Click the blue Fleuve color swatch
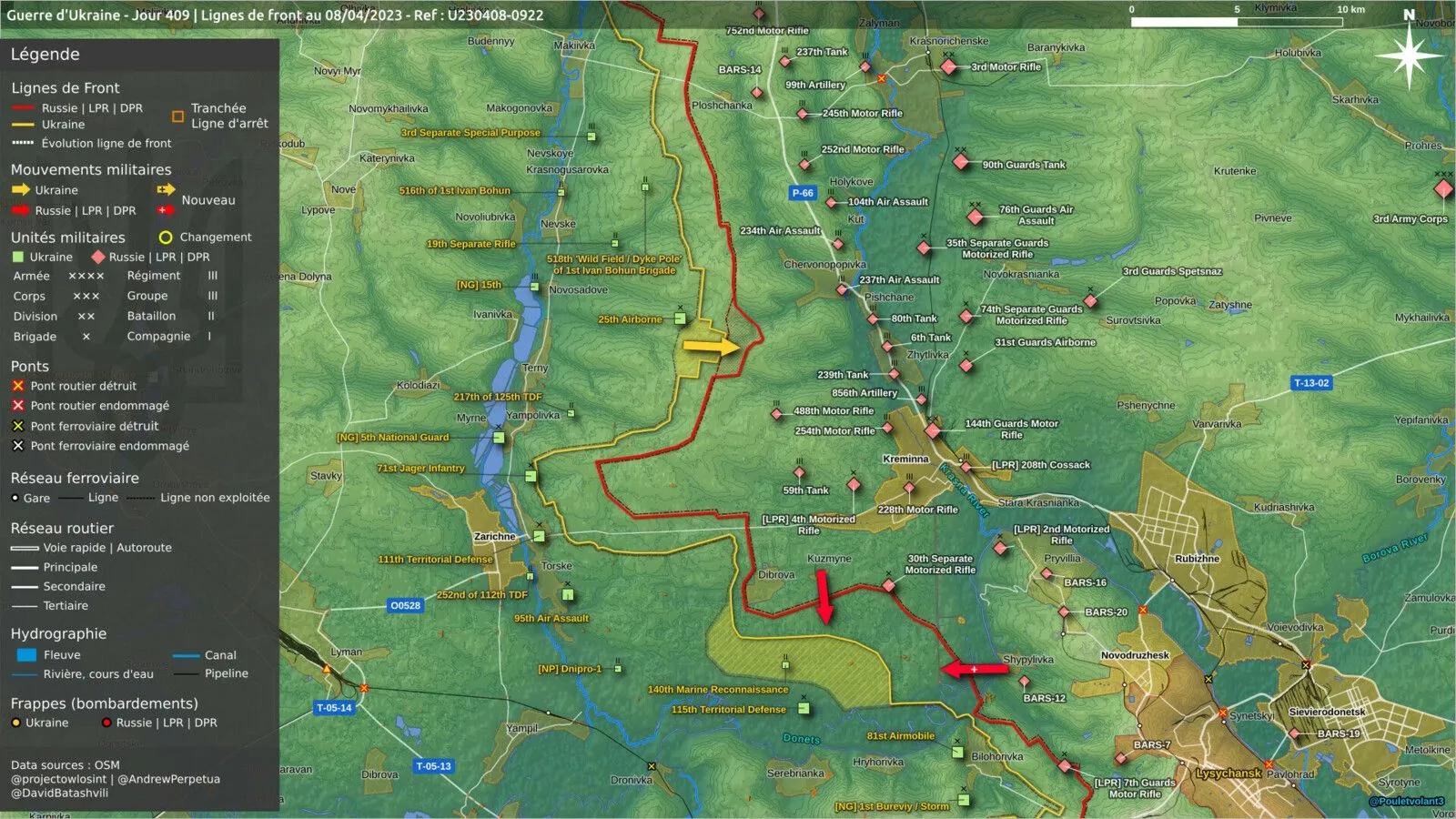 [26, 655]
